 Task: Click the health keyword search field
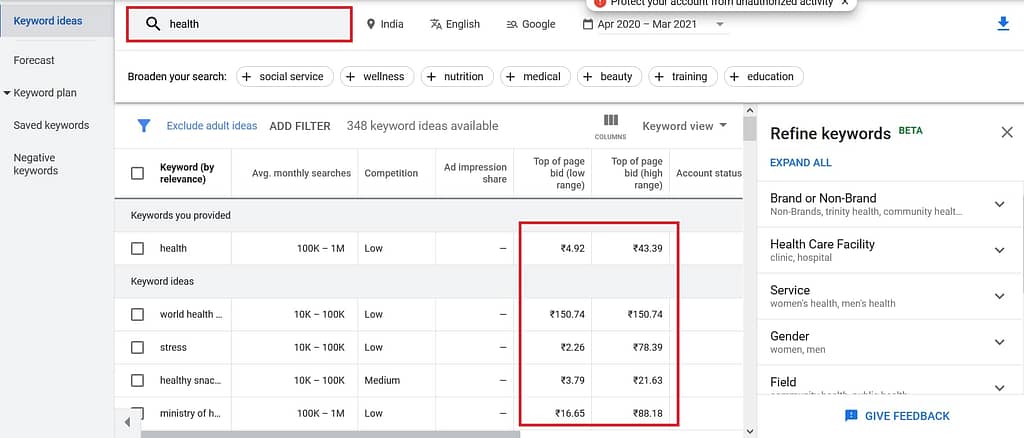(239, 24)
